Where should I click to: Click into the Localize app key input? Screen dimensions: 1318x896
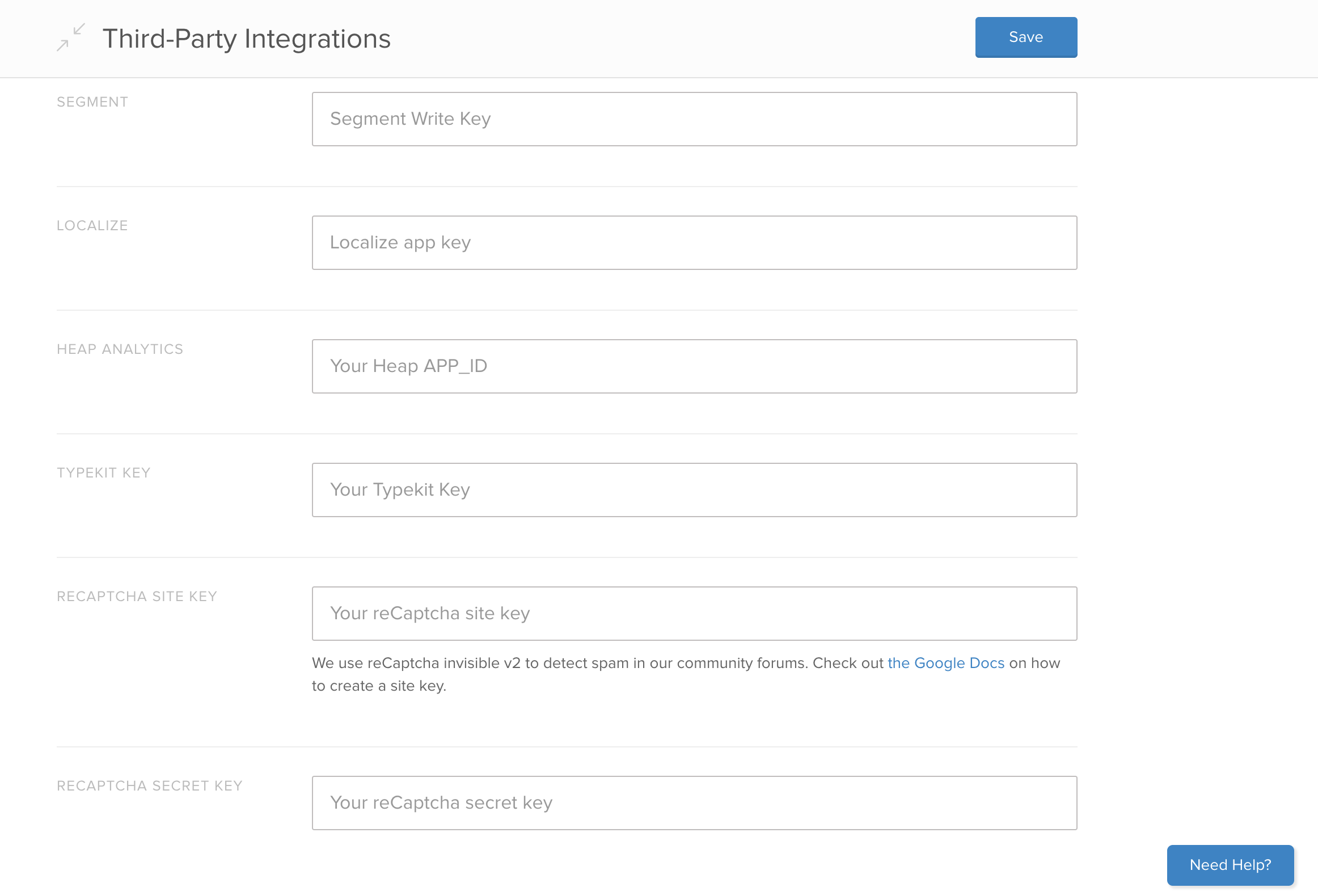click(694, 243)
